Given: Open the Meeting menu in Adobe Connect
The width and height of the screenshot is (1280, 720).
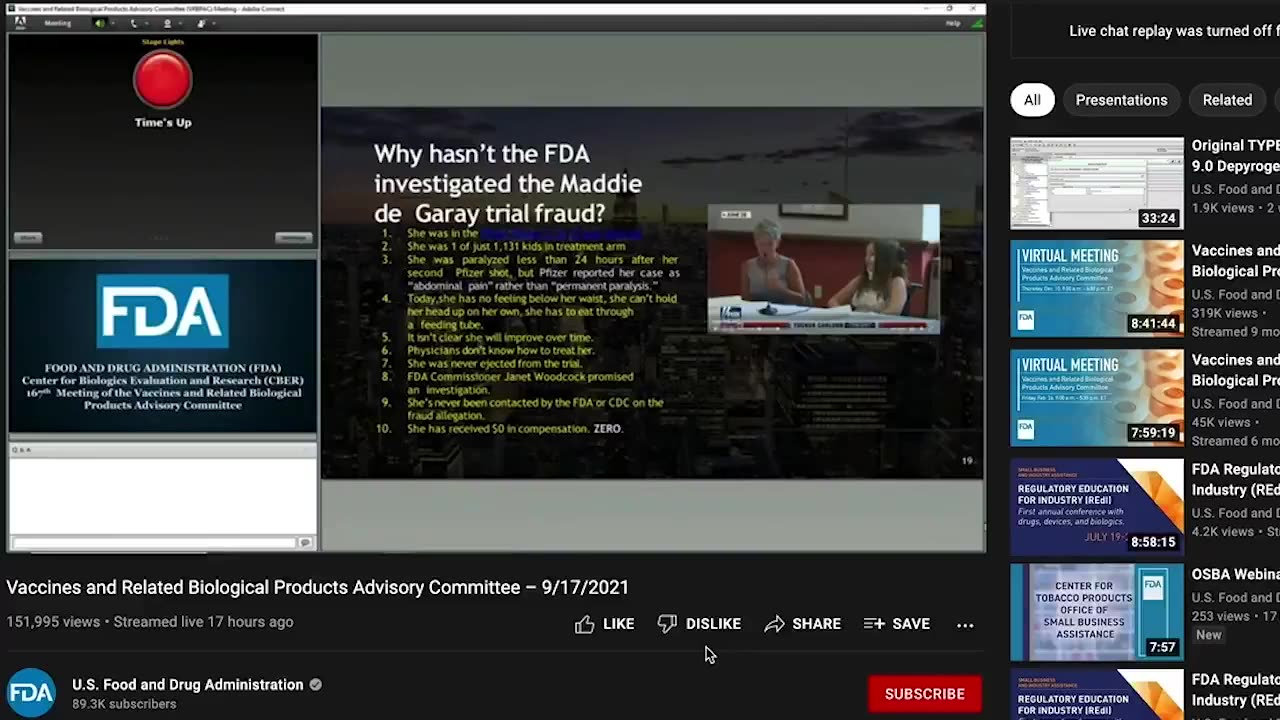Looking at the screenshot, I should tap(57, 23).
